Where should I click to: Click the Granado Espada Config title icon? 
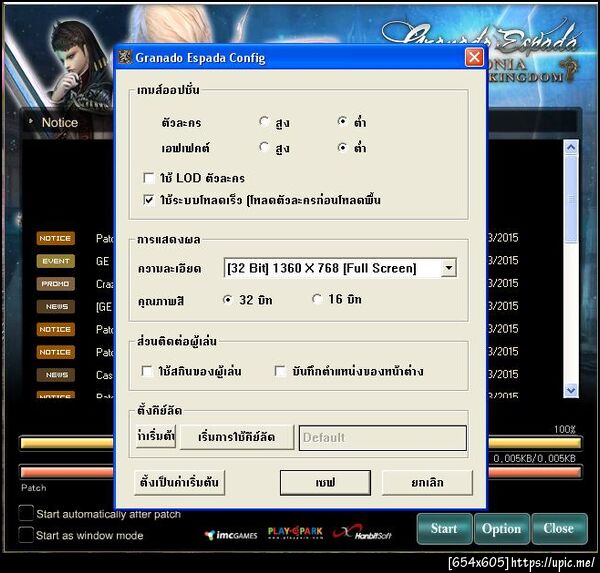point(125,57)
